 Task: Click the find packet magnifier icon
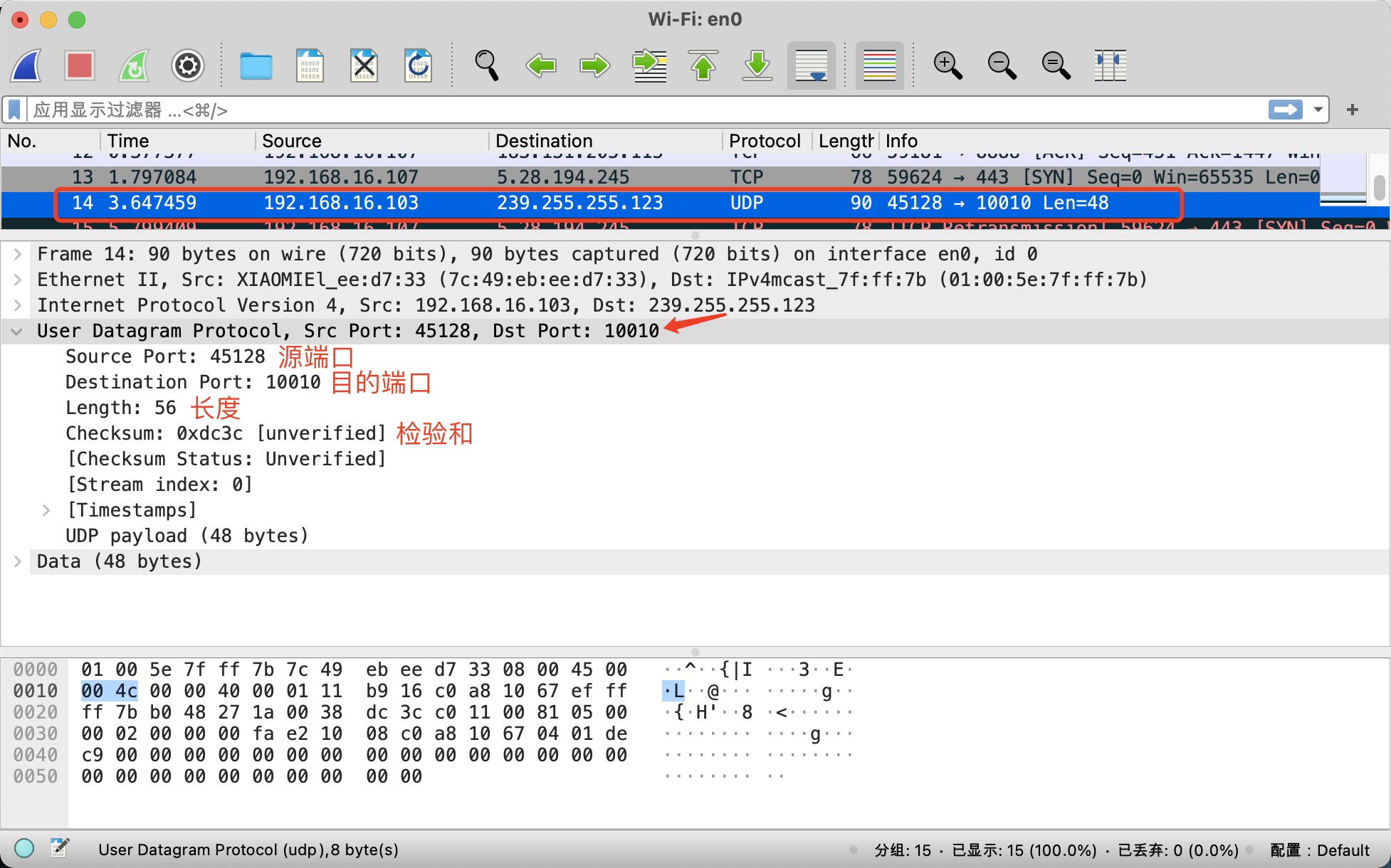[x=486, y=66]
